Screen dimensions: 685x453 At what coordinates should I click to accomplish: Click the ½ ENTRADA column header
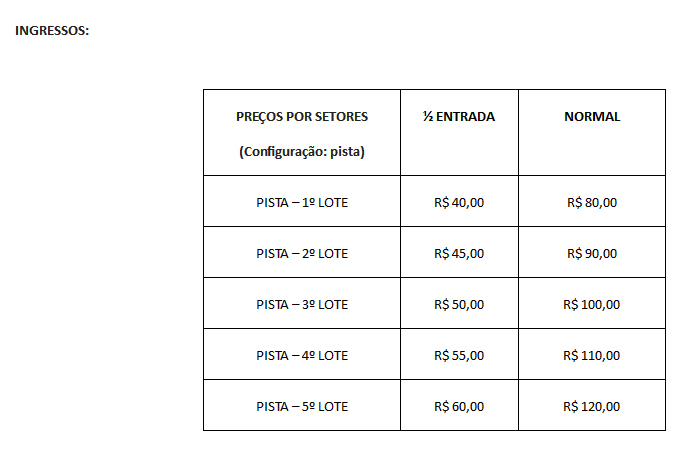[x=459, y=117]
